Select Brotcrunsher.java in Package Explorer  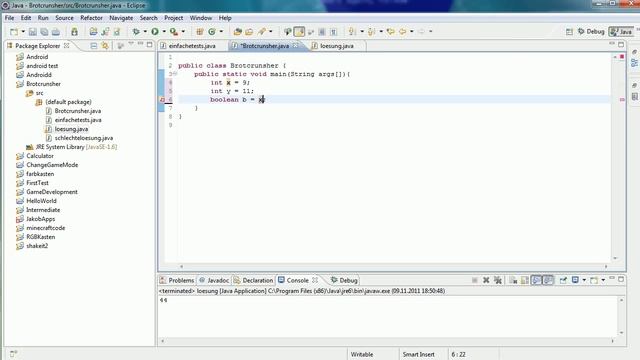[78, 111]
